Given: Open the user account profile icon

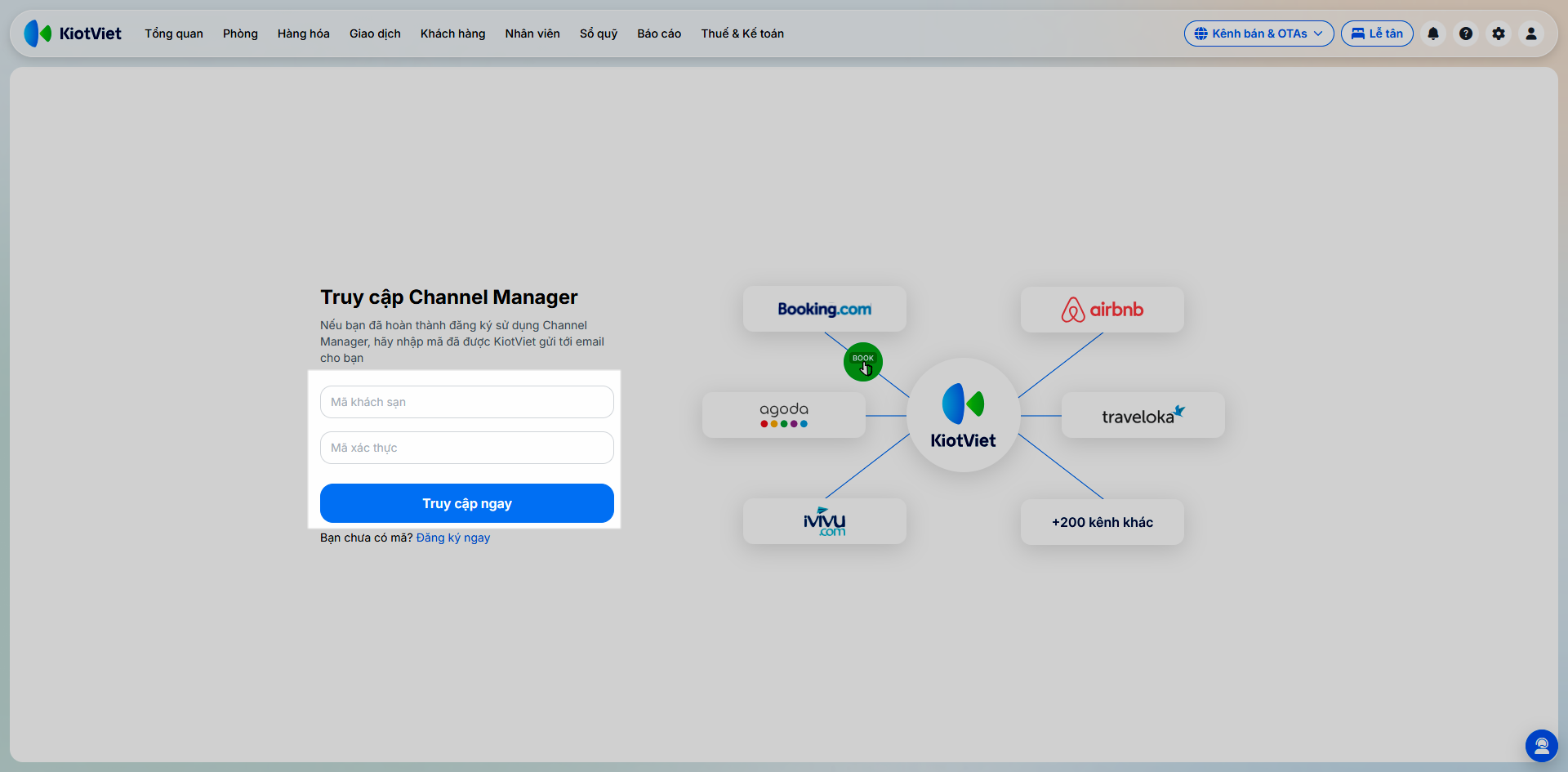Looking at the screenshot, I should pyautogui.click(x=1531, y=33).
